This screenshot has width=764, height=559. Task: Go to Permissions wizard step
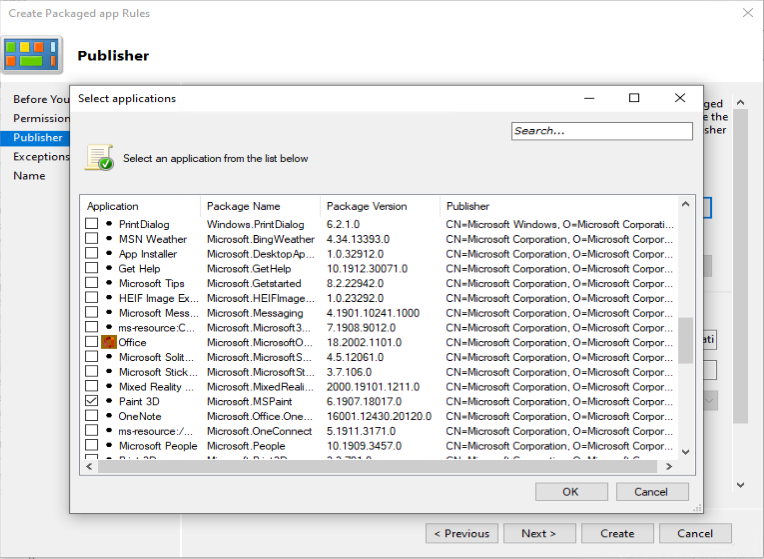point(41,118)
